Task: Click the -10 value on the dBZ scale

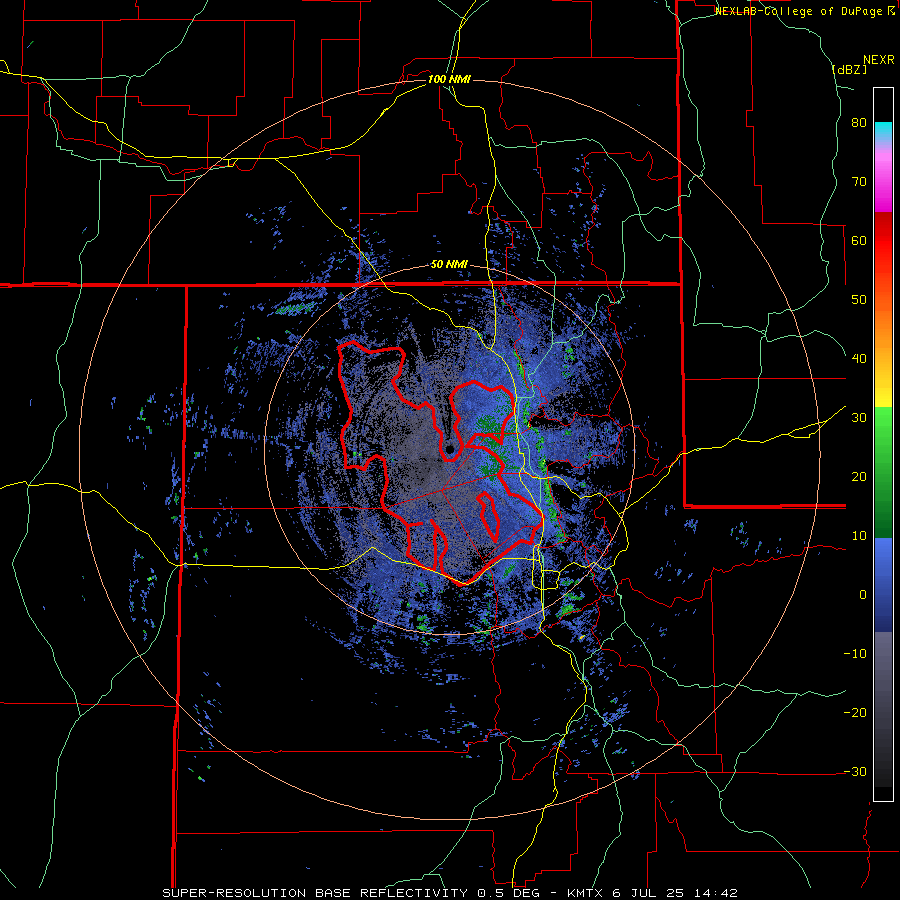Action: (855, 654)
